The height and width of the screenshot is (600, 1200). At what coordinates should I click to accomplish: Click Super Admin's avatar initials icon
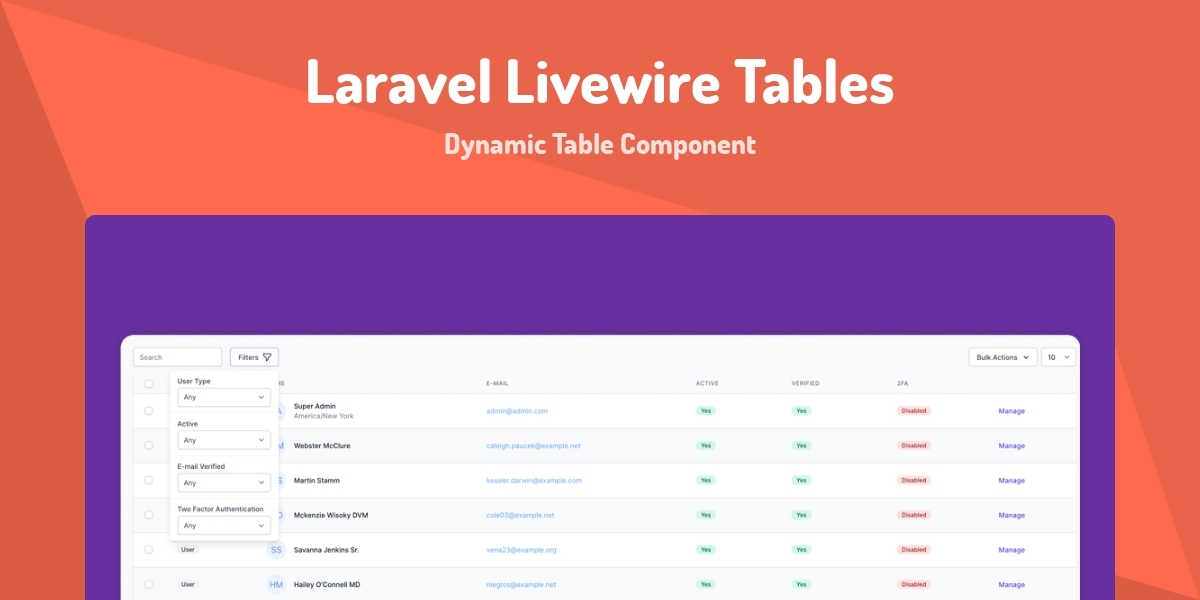(277, 410)
